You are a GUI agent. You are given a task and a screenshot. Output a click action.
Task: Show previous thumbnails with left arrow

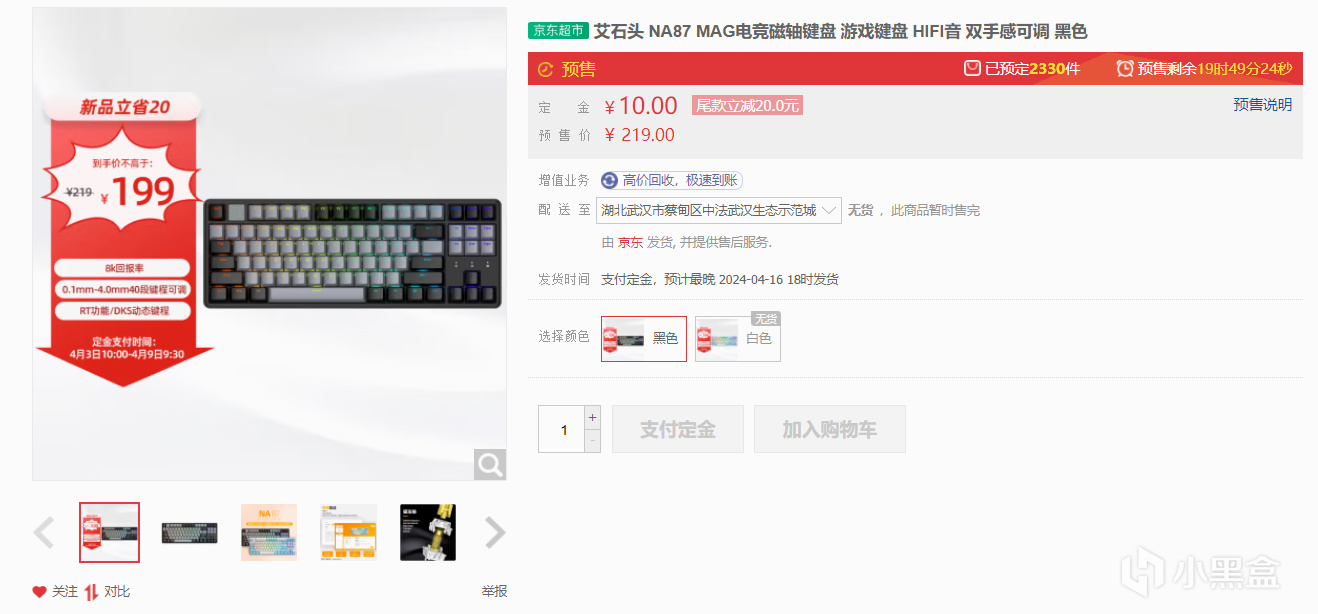click(x=44, y=533)
